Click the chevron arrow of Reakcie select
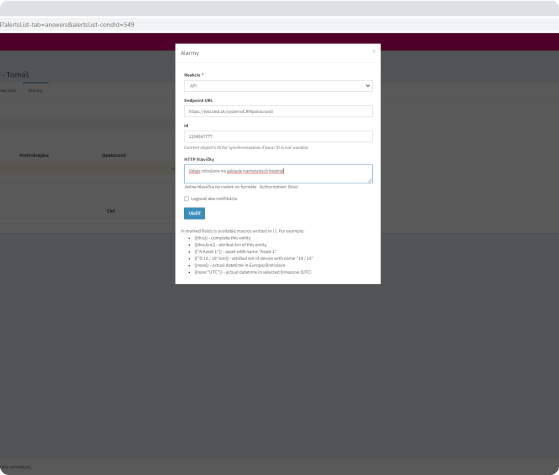 tap(368, 86)
